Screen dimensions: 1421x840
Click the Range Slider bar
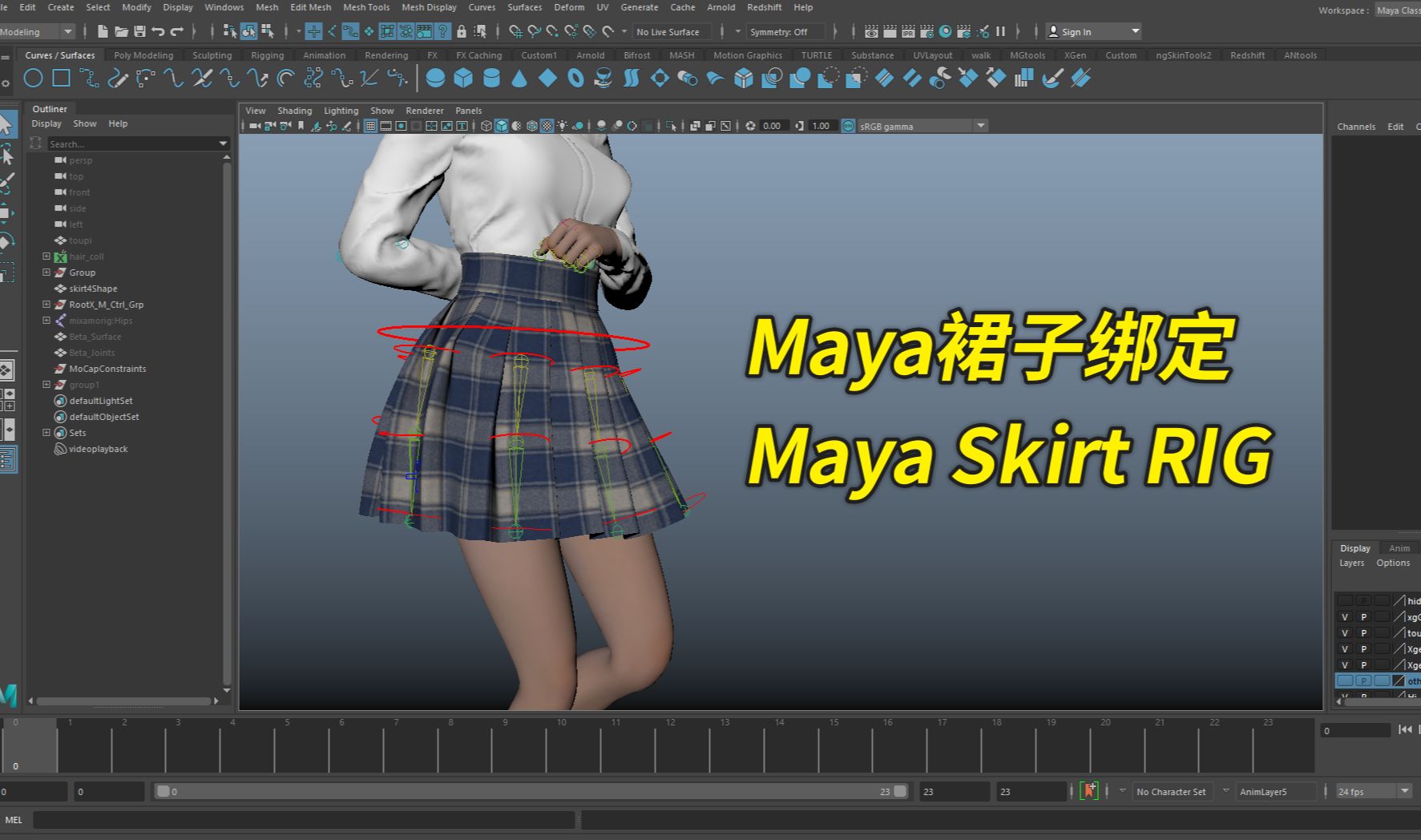532,791
